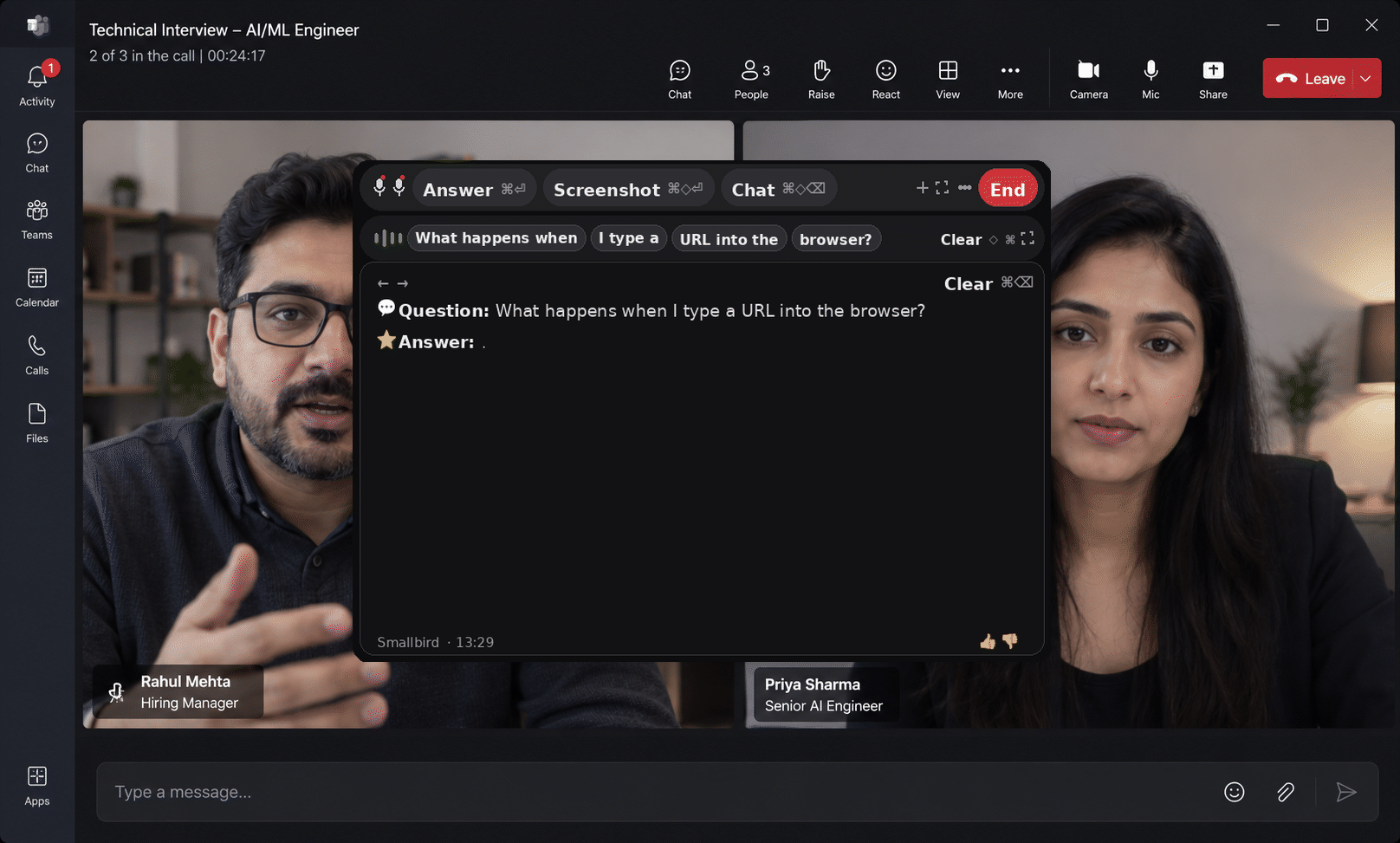Click the overlay Answer button
Viewport: 1400px width, 843px height.
click(474, 189)
